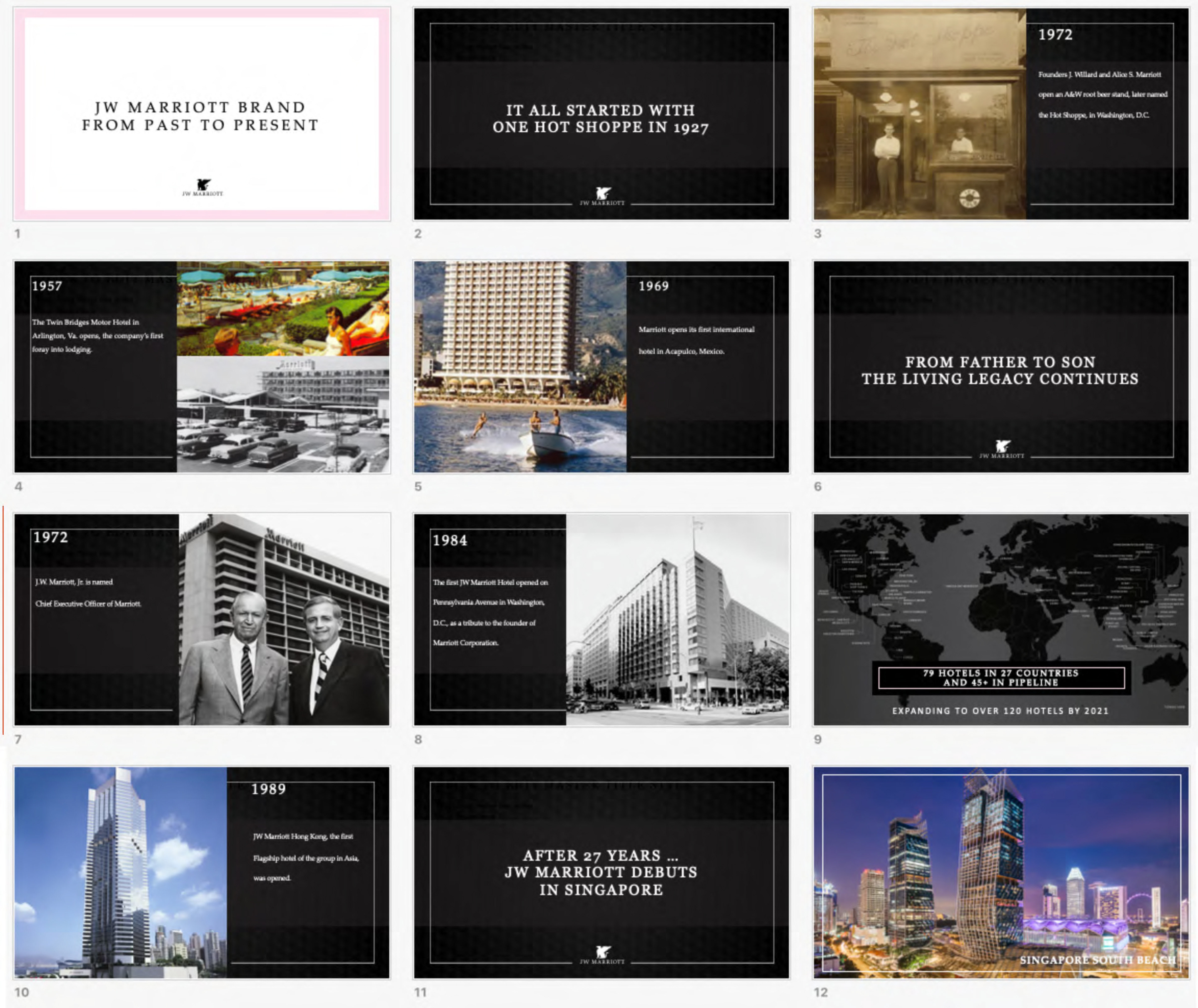This screenshot has height=1008, width=1198.
Task: Select slide 1 titled JW Marriott Brand
Action: pos(202,114)
